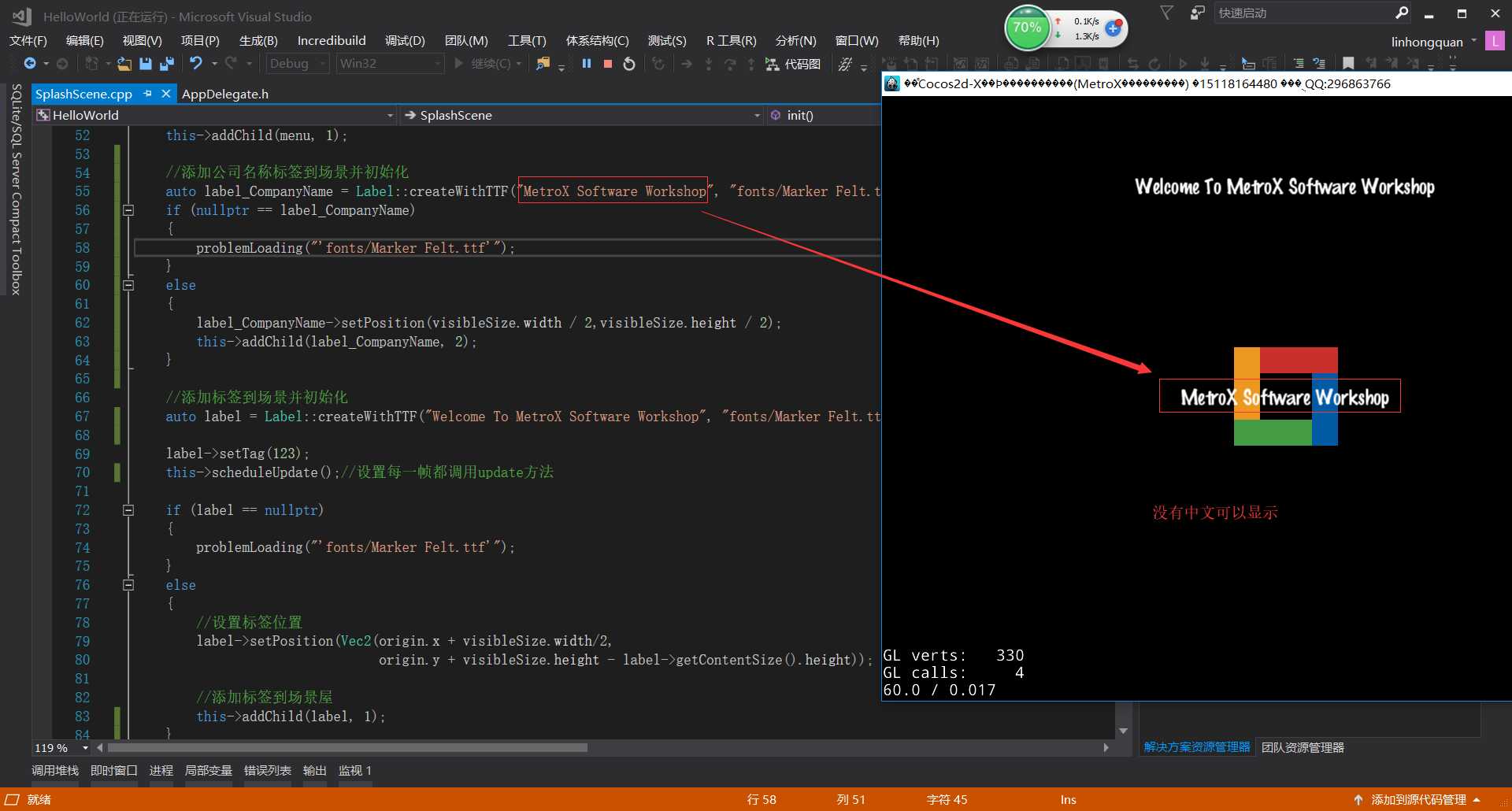Click the notifications filter funnel icon
This screenshot has width=1512, height=811.
[1167, 13]
